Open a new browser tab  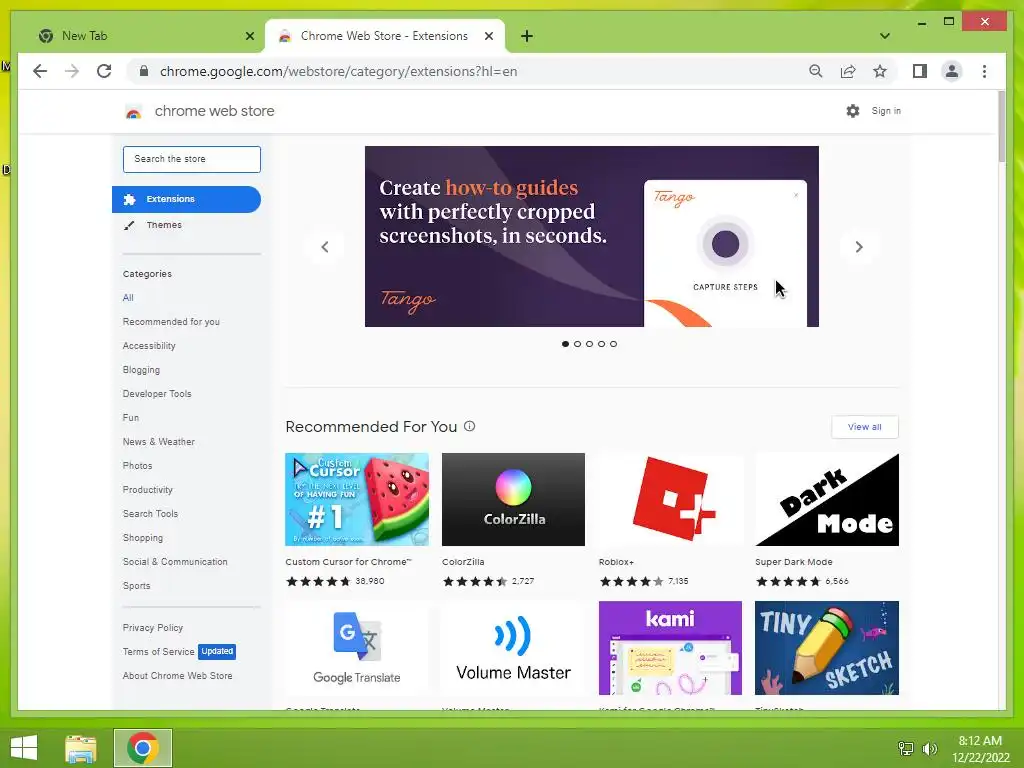click(x=527, y=37)
